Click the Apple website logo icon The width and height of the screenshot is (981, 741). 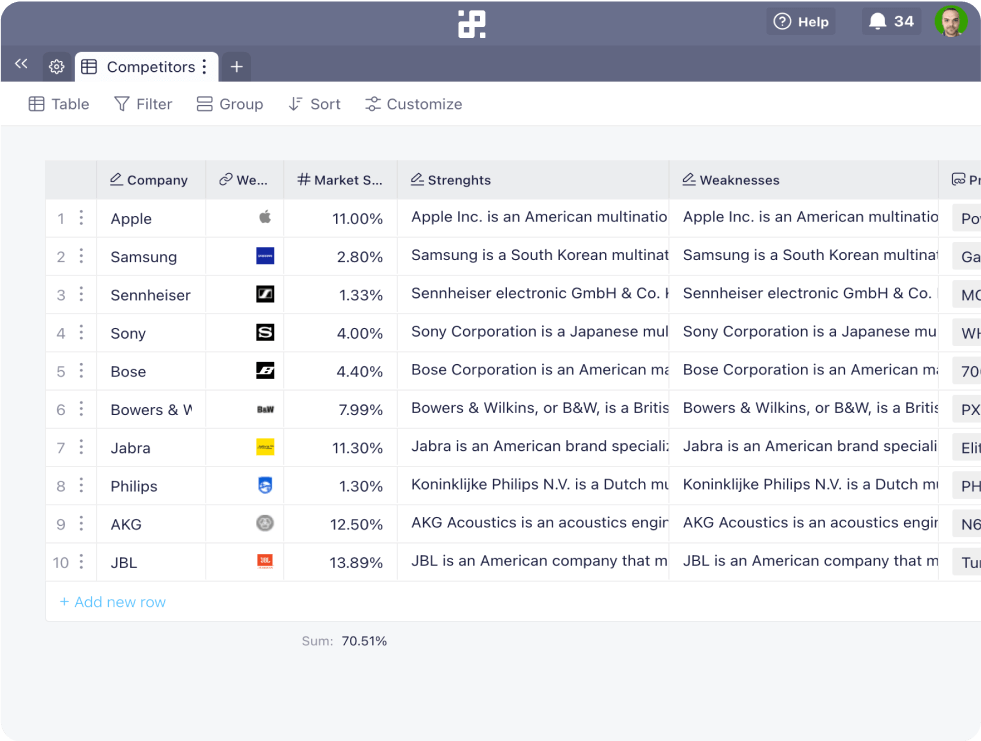pos(265,217)
